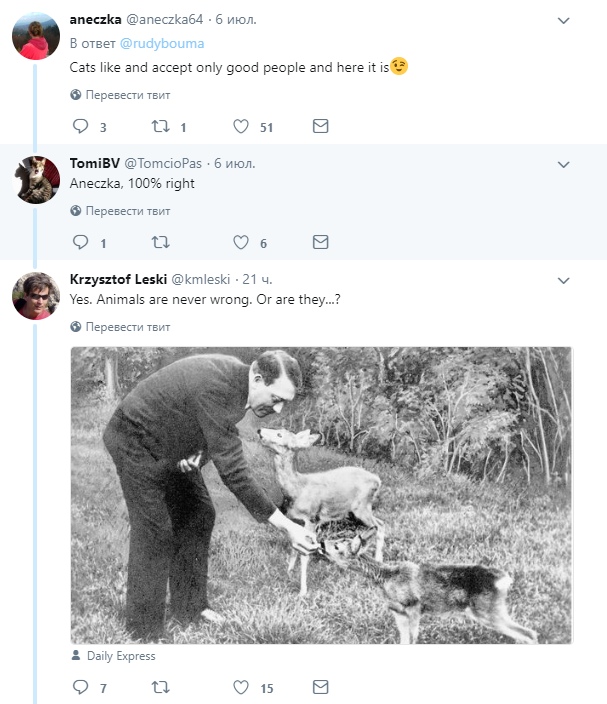Screen dimensions: 607x704
Task: Retweet Krzysztof Leski's tweet
Action: (160, 687)
